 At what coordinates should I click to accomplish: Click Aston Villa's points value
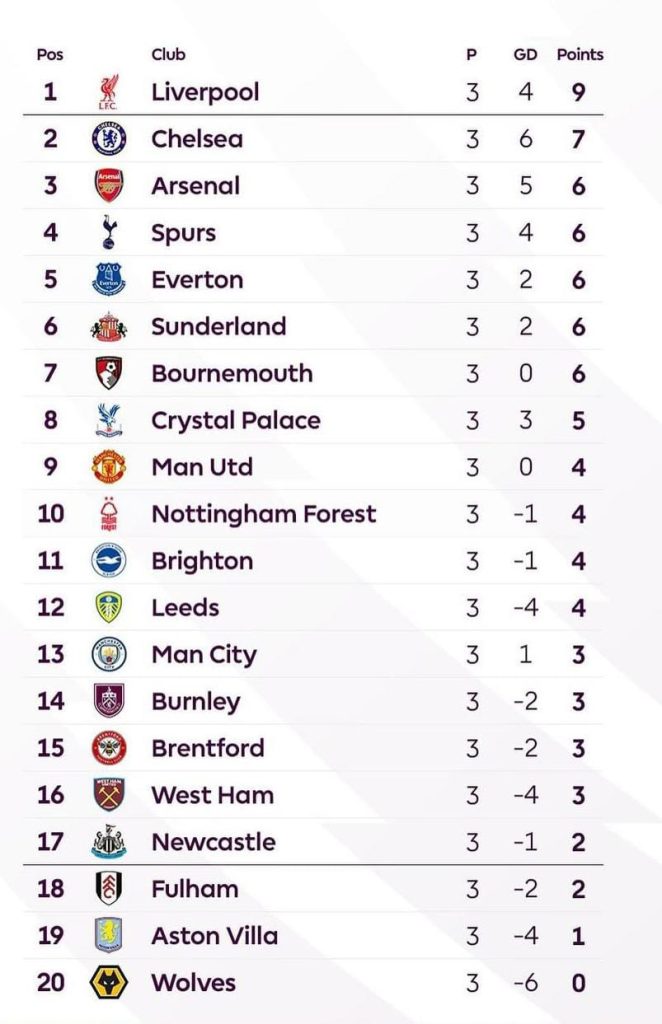578,936
